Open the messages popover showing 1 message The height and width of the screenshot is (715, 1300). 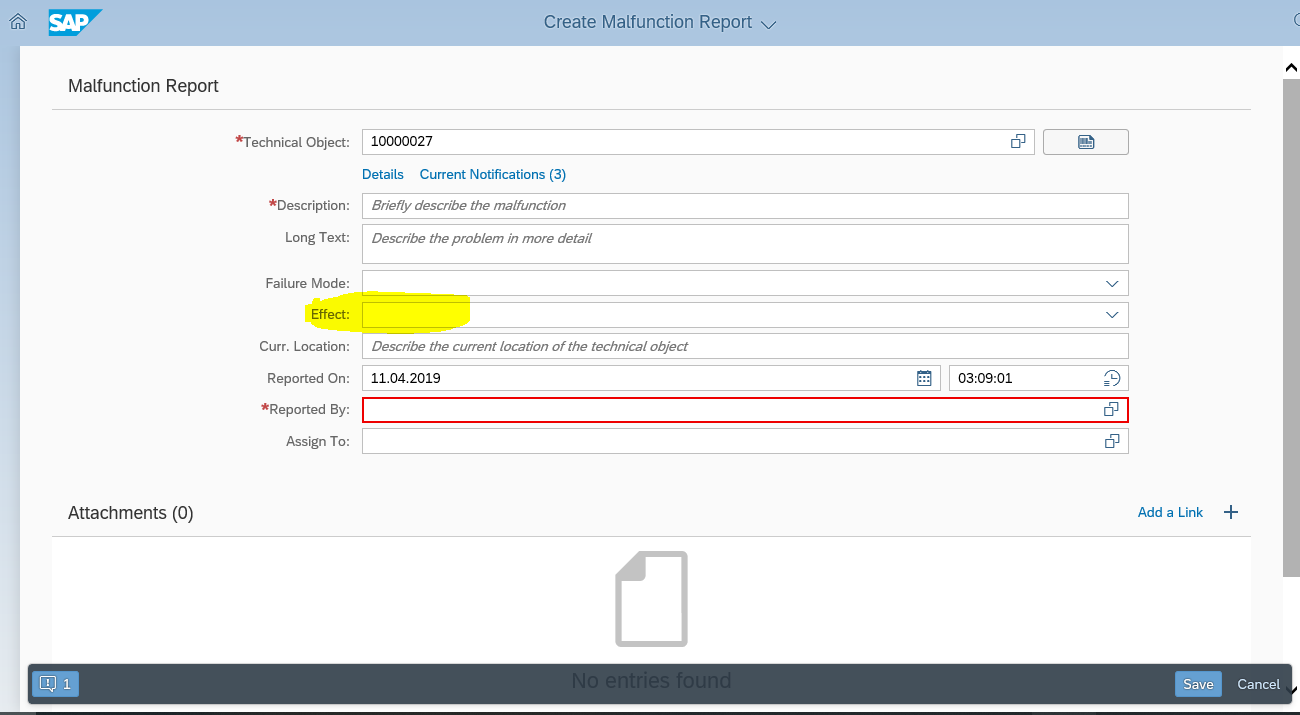(56, 684)
